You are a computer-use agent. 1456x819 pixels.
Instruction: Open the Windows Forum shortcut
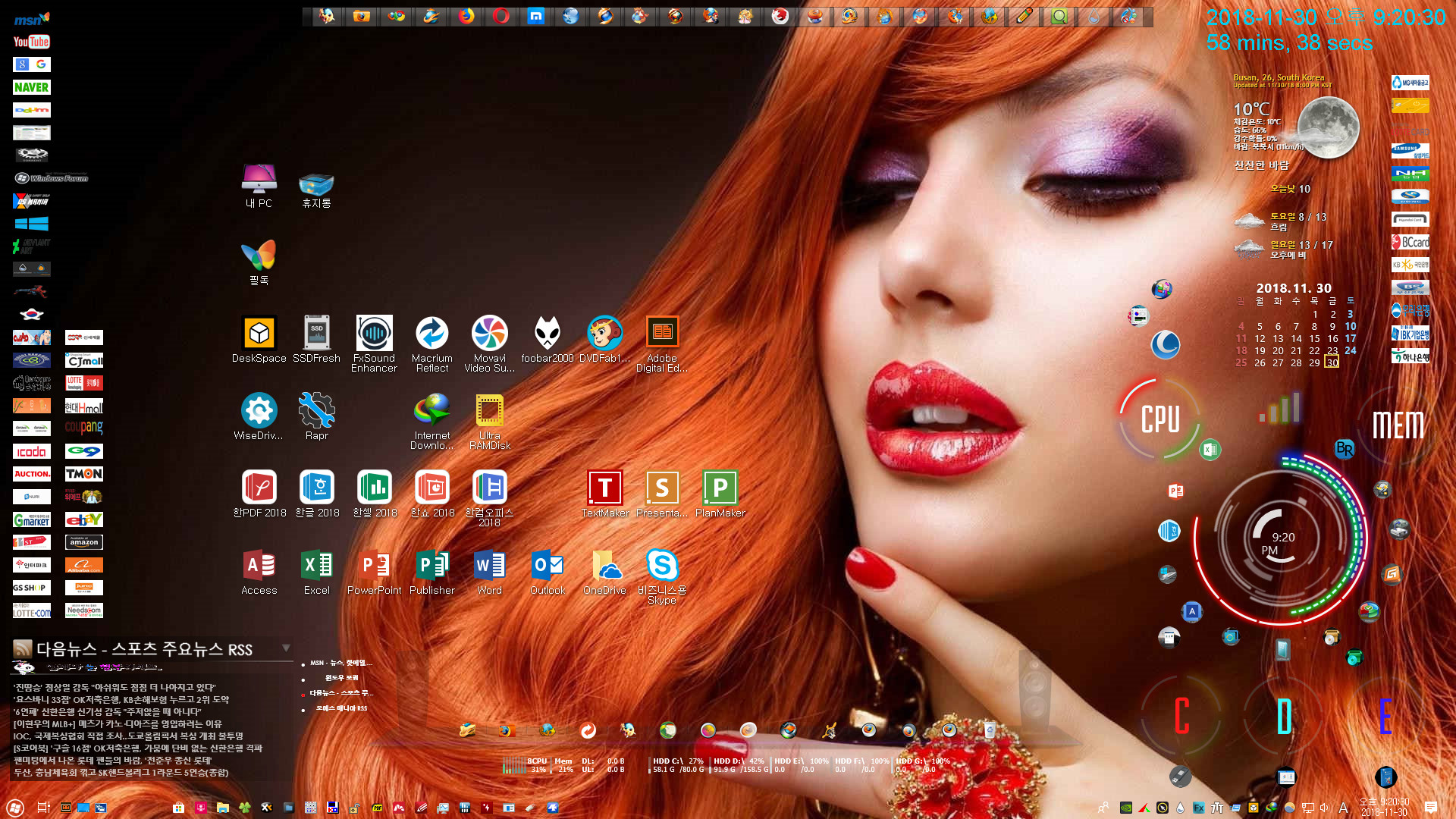(x=52, y=178)
